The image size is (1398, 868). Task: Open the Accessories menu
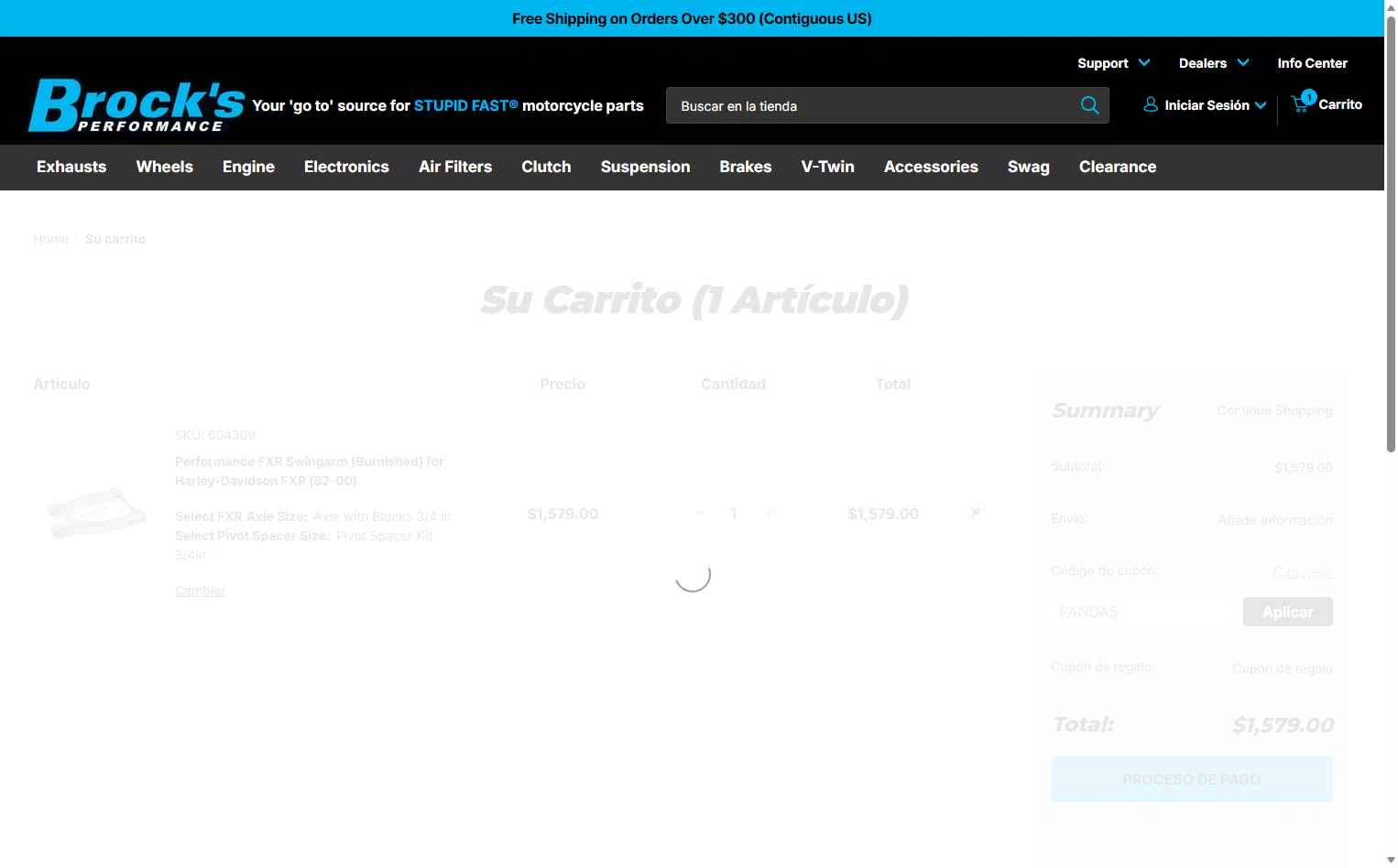tap(931, 167)
